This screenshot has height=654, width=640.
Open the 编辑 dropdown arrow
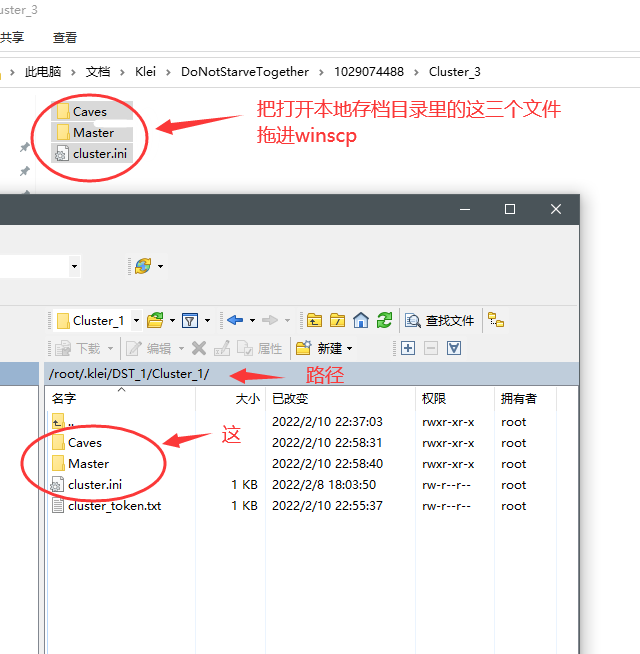pos(181,348)
